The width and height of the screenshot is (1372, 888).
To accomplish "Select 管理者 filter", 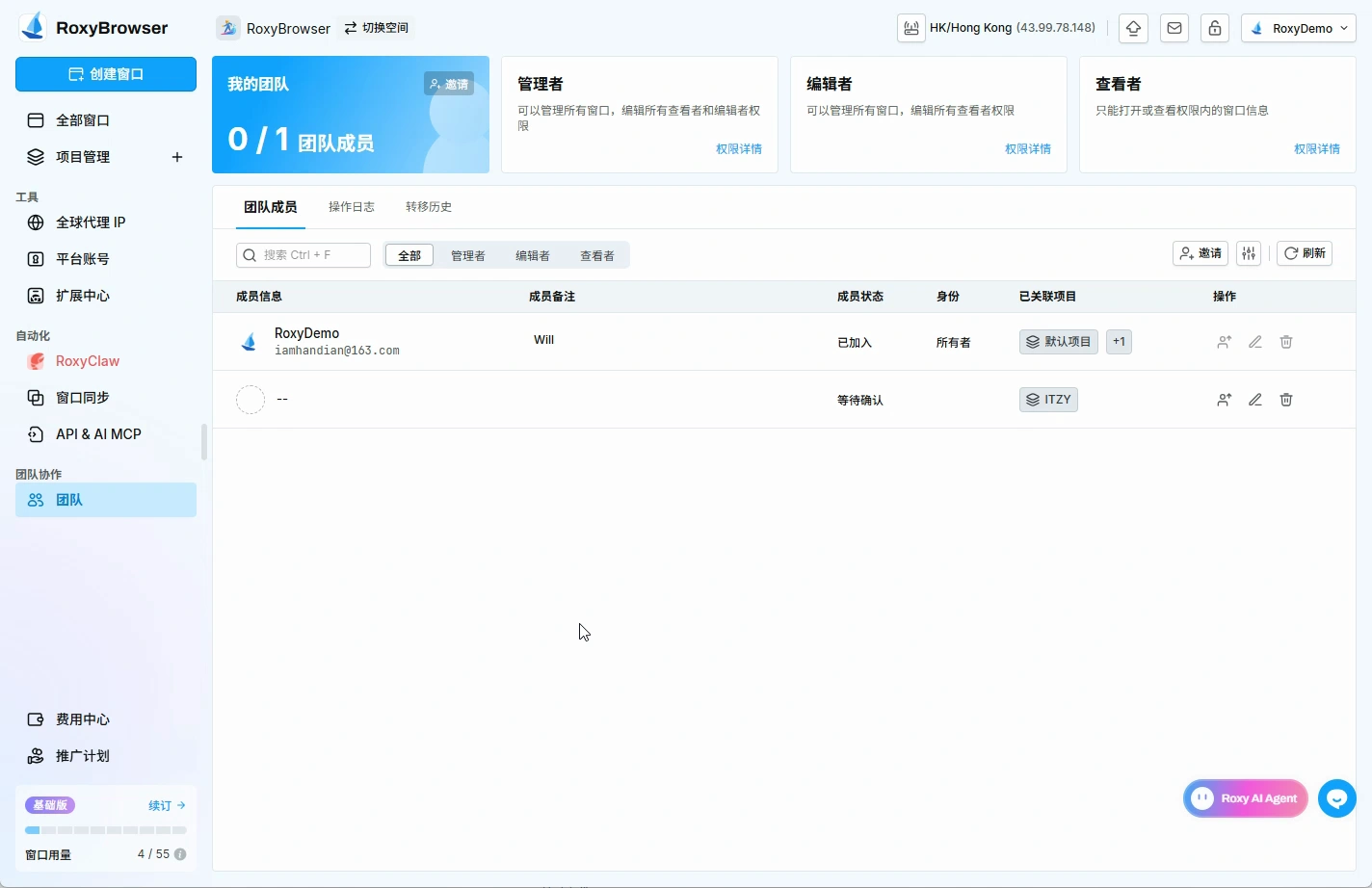I will click(x=468, y=255).
